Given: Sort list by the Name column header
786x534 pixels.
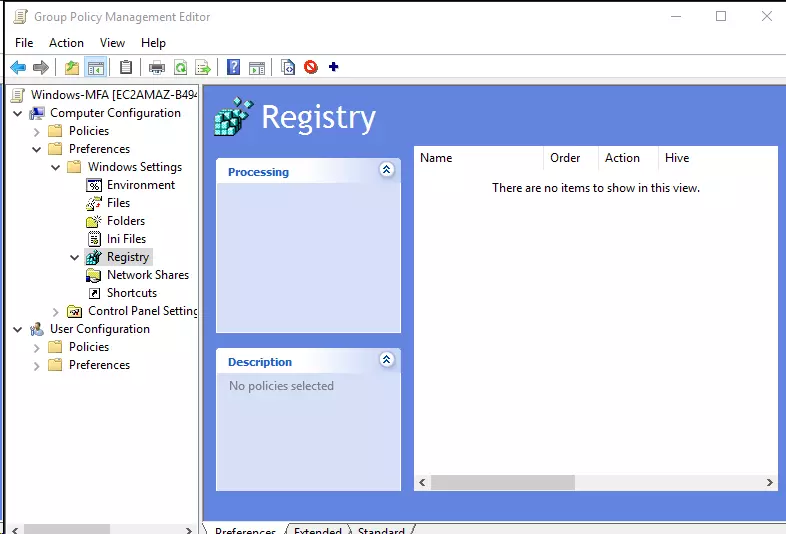Looking at the screenshot, I should (479, 158).
